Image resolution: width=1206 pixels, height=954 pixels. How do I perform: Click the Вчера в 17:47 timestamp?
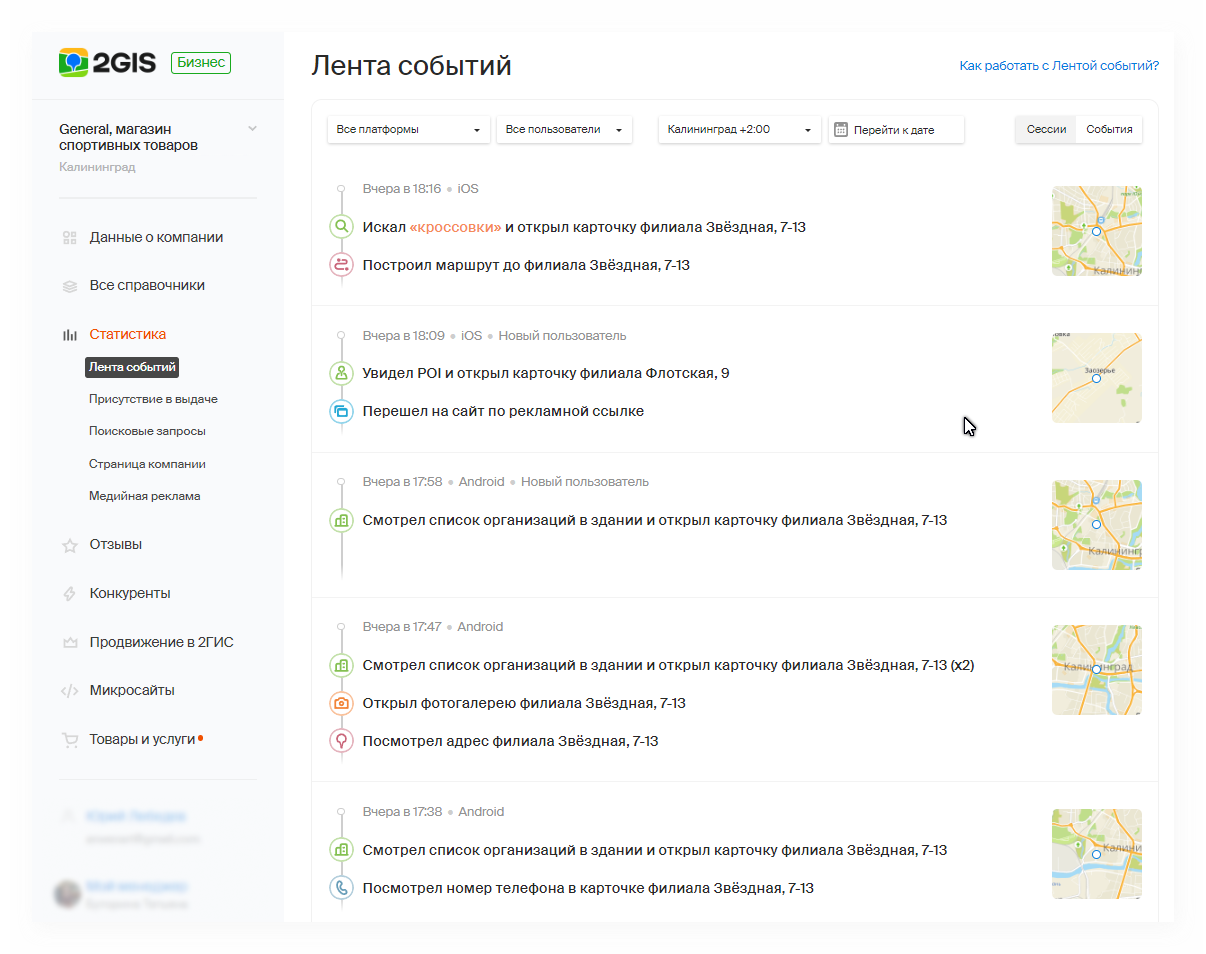[402, 627]
